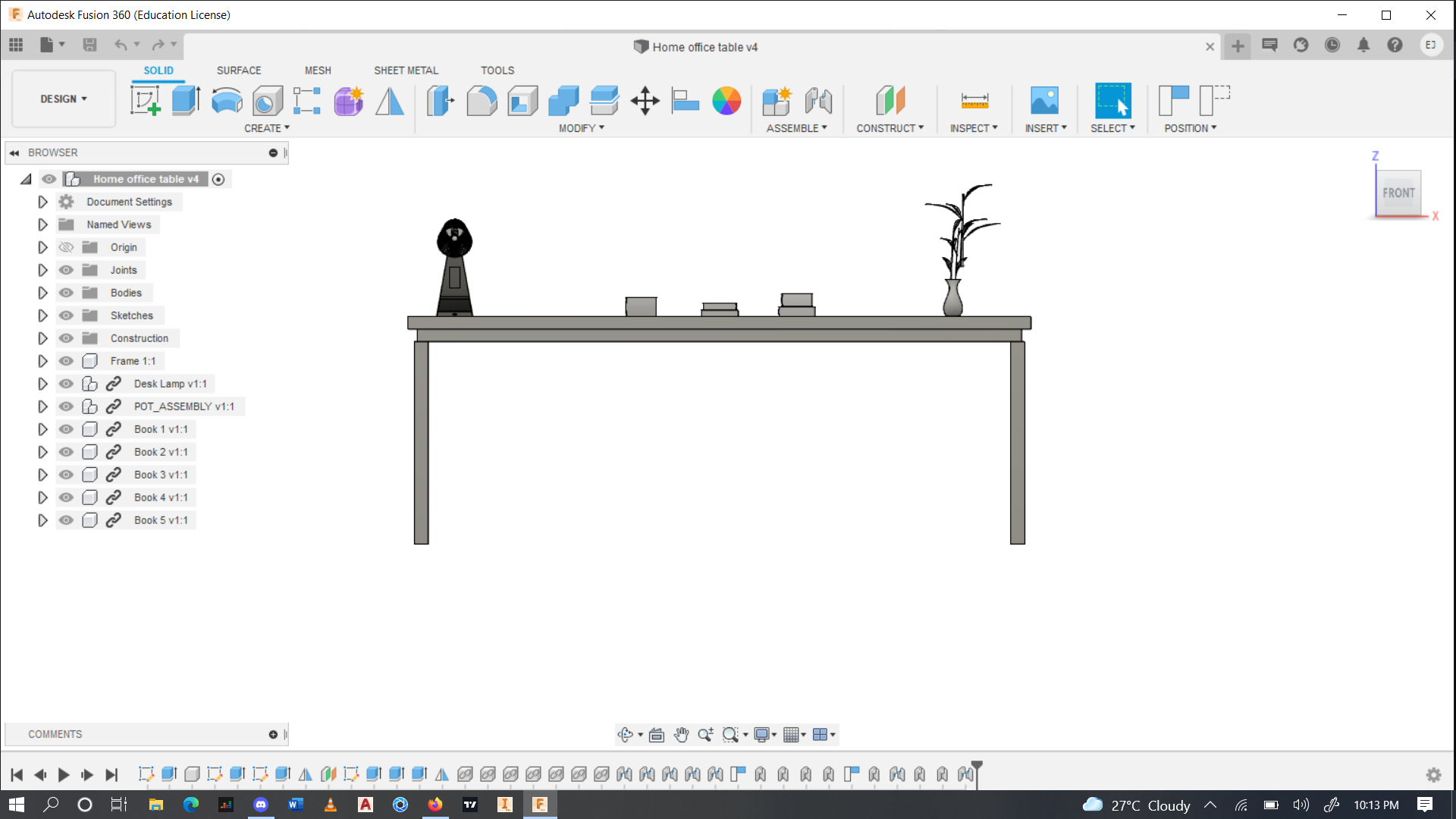Select the Fillet tool
The width and height of the screenshot is (1456, 819).
pyautogui.click(x=482, y=100)
